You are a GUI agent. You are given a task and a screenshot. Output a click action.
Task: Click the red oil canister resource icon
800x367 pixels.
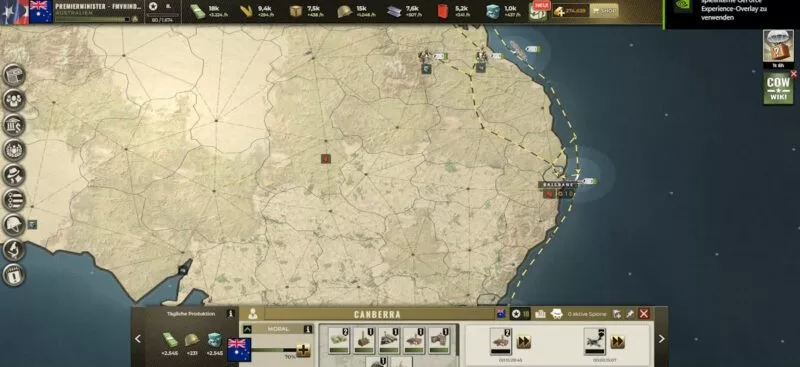[x=443, y=11]
